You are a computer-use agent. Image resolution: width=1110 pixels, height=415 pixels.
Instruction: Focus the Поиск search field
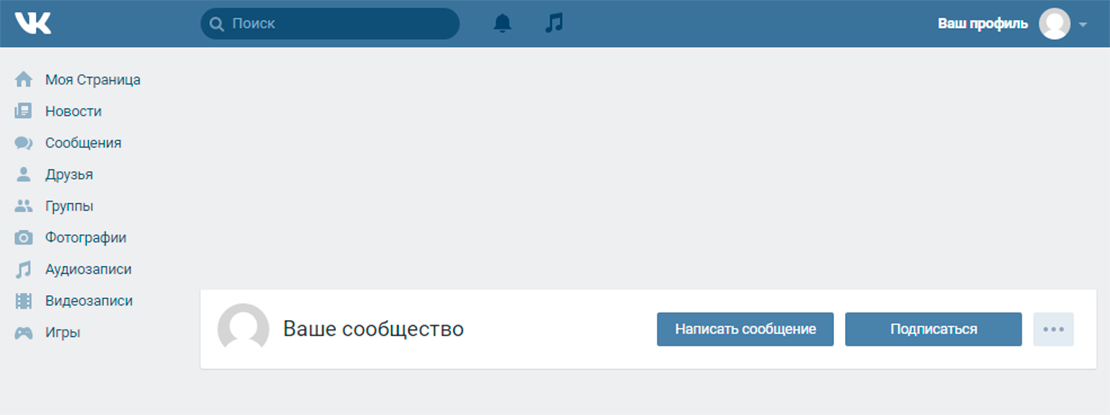(330, 24)
